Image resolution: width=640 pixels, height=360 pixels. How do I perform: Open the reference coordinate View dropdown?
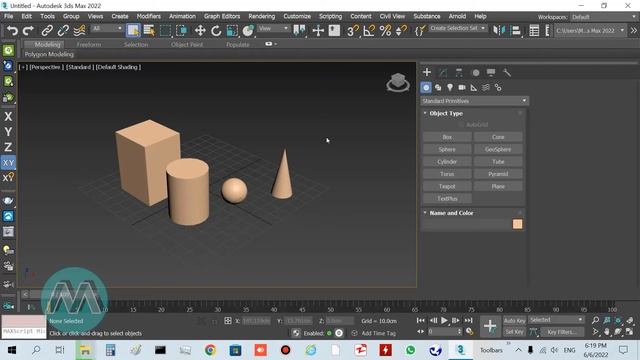[273, 28]
